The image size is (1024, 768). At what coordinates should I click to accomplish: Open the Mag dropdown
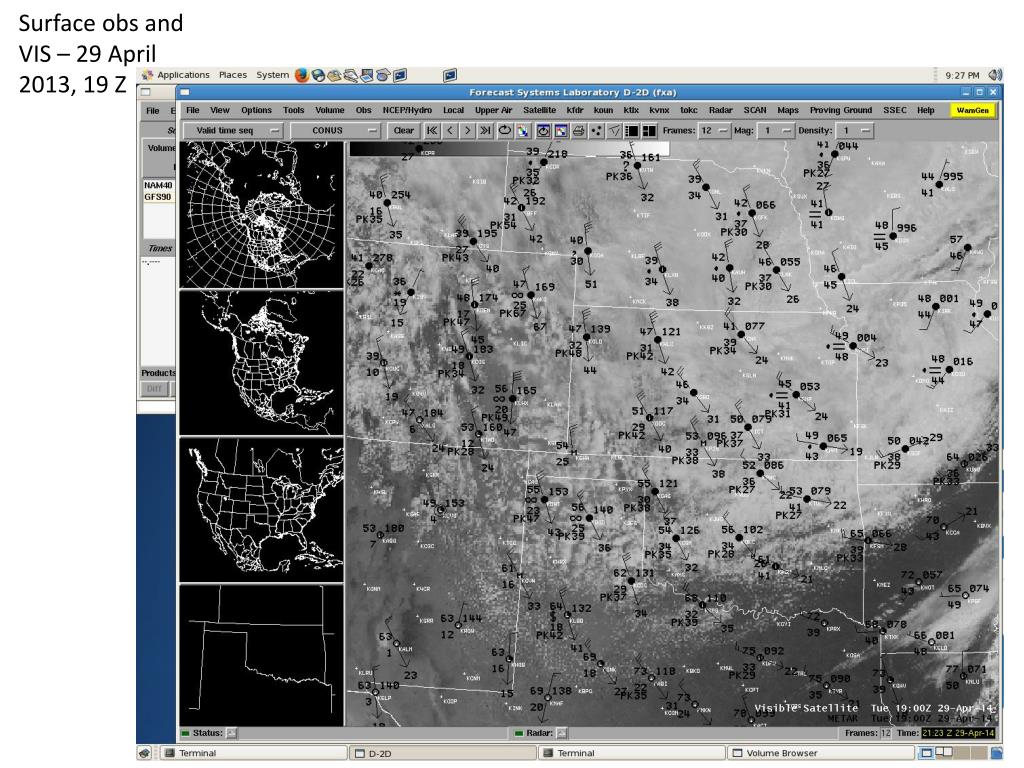777,131
